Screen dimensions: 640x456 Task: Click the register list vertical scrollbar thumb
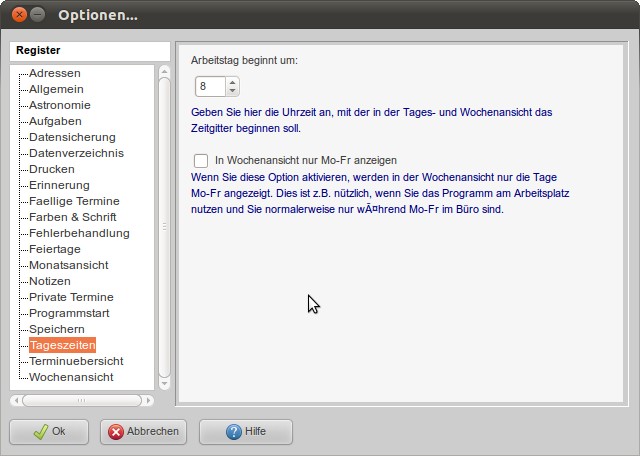(164, 227)
